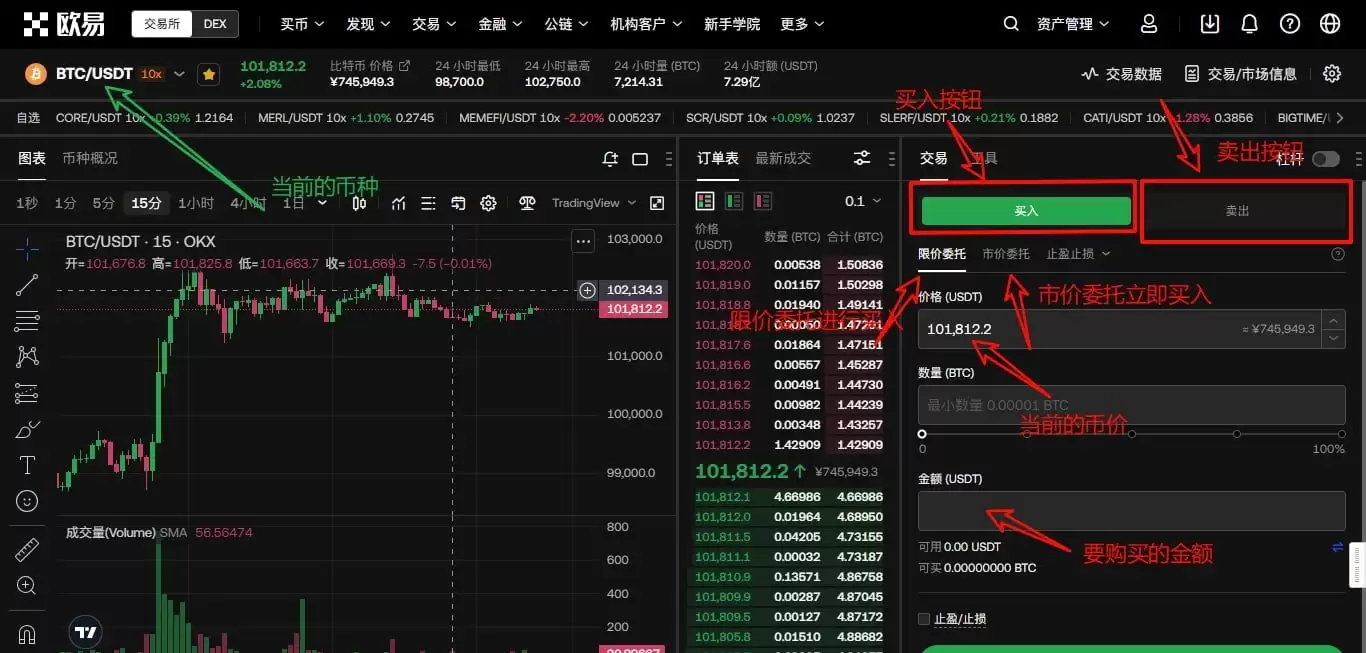Open the TradingView chart type dropdown
This screenshot has width=1366, height=653.
[593, 202]
